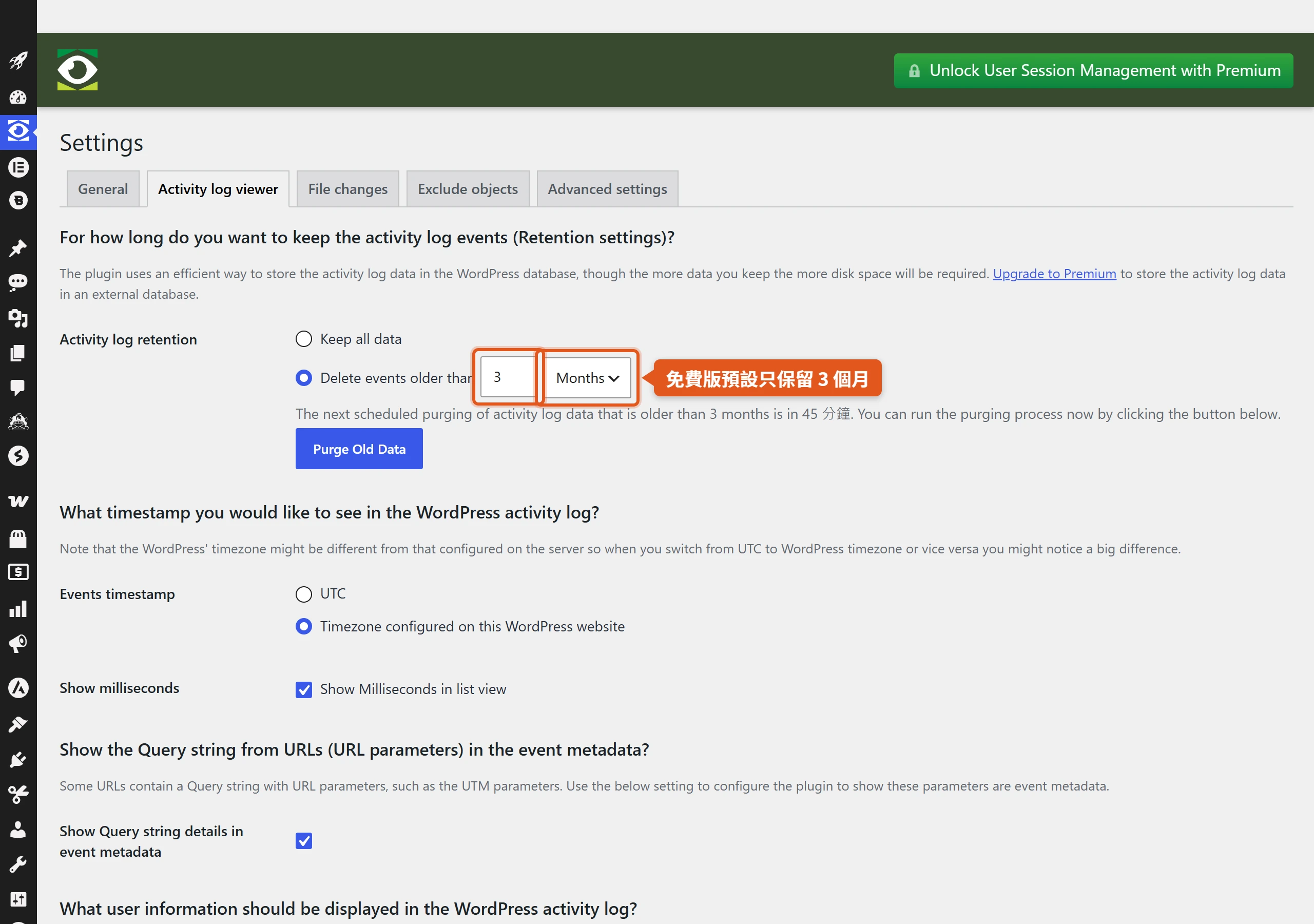Toggle Show Query string details checkbox

click(x=304, y=840)
